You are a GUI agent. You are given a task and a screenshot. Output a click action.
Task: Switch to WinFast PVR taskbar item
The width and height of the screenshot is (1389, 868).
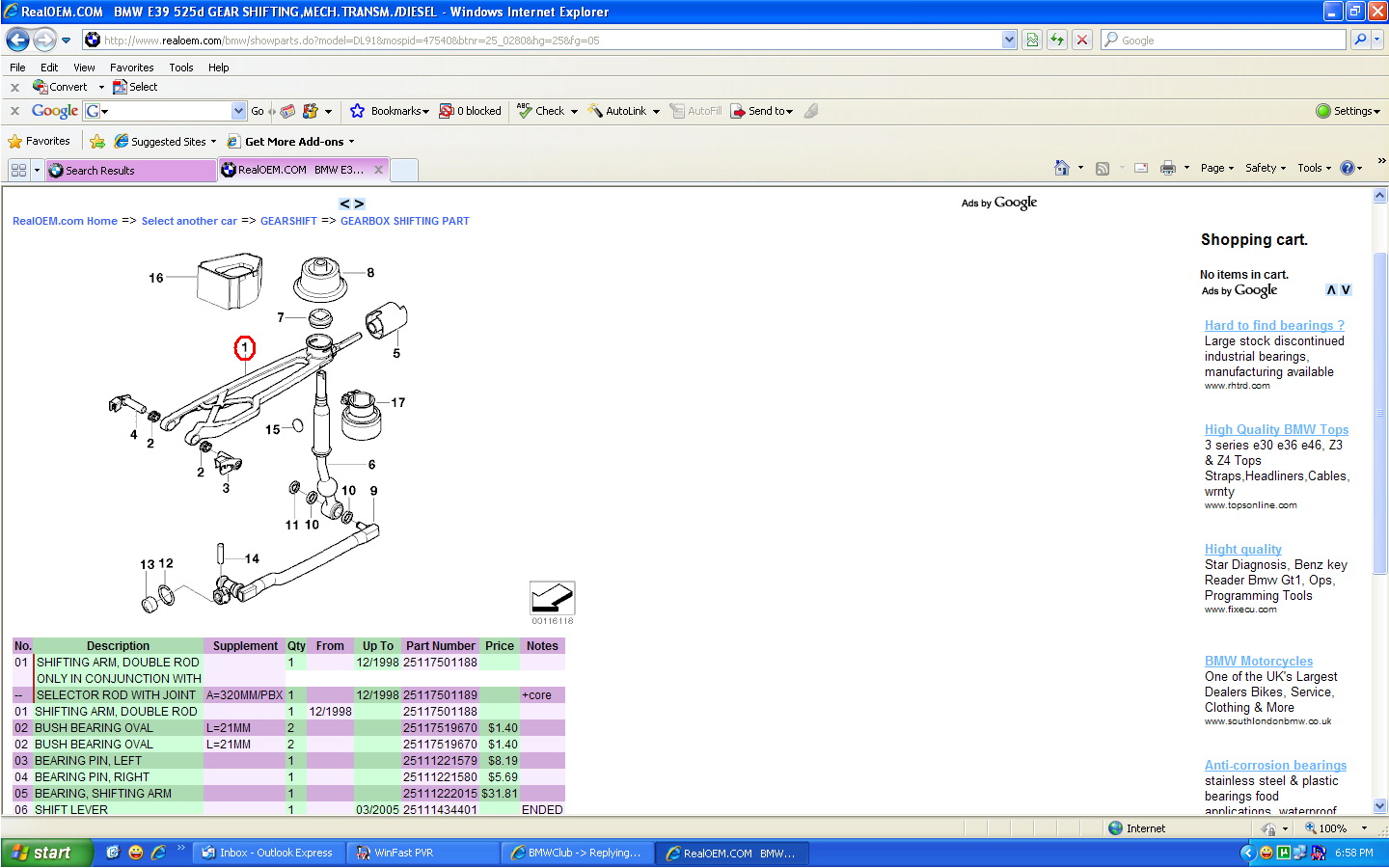point(422,853)
